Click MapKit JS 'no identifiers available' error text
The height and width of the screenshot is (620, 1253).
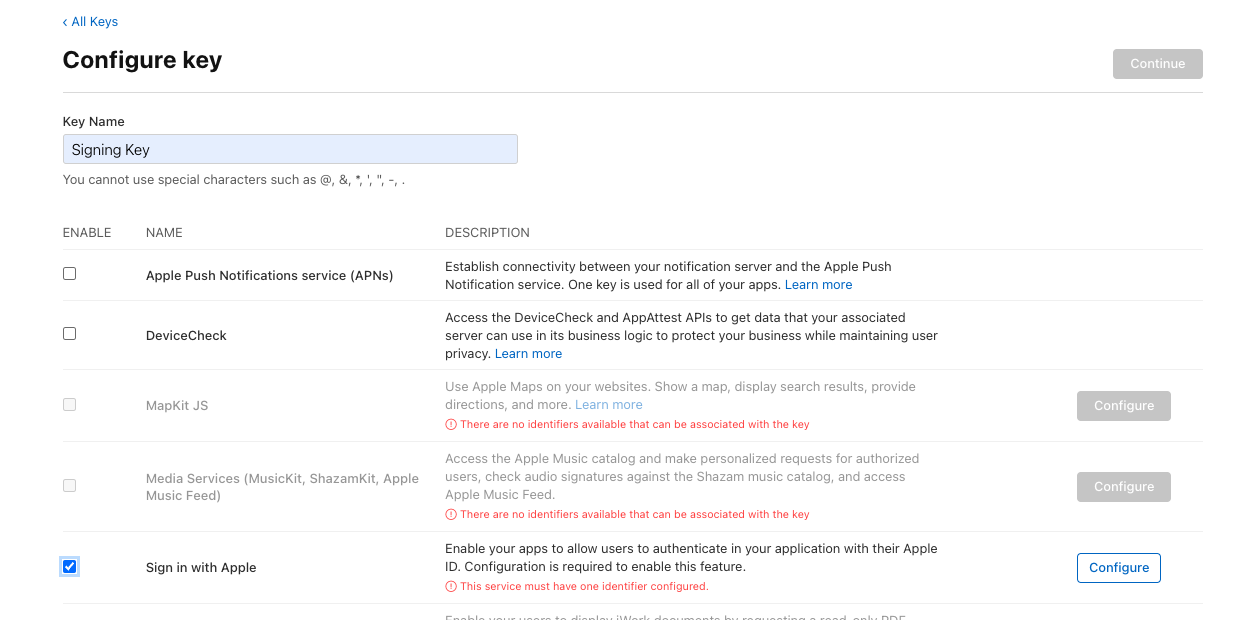634,425
